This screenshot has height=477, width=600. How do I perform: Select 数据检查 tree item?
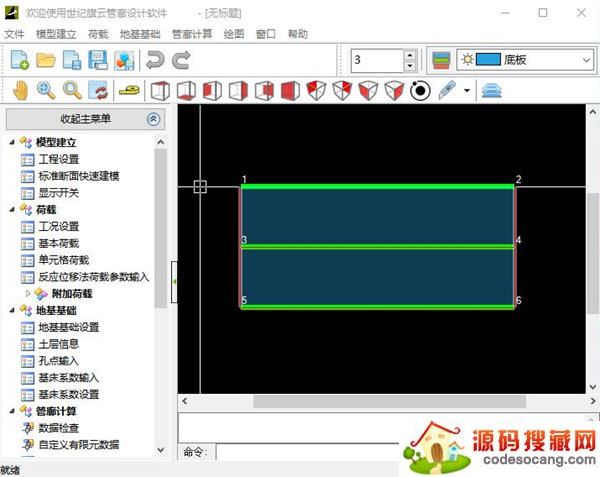pos(59,428)
